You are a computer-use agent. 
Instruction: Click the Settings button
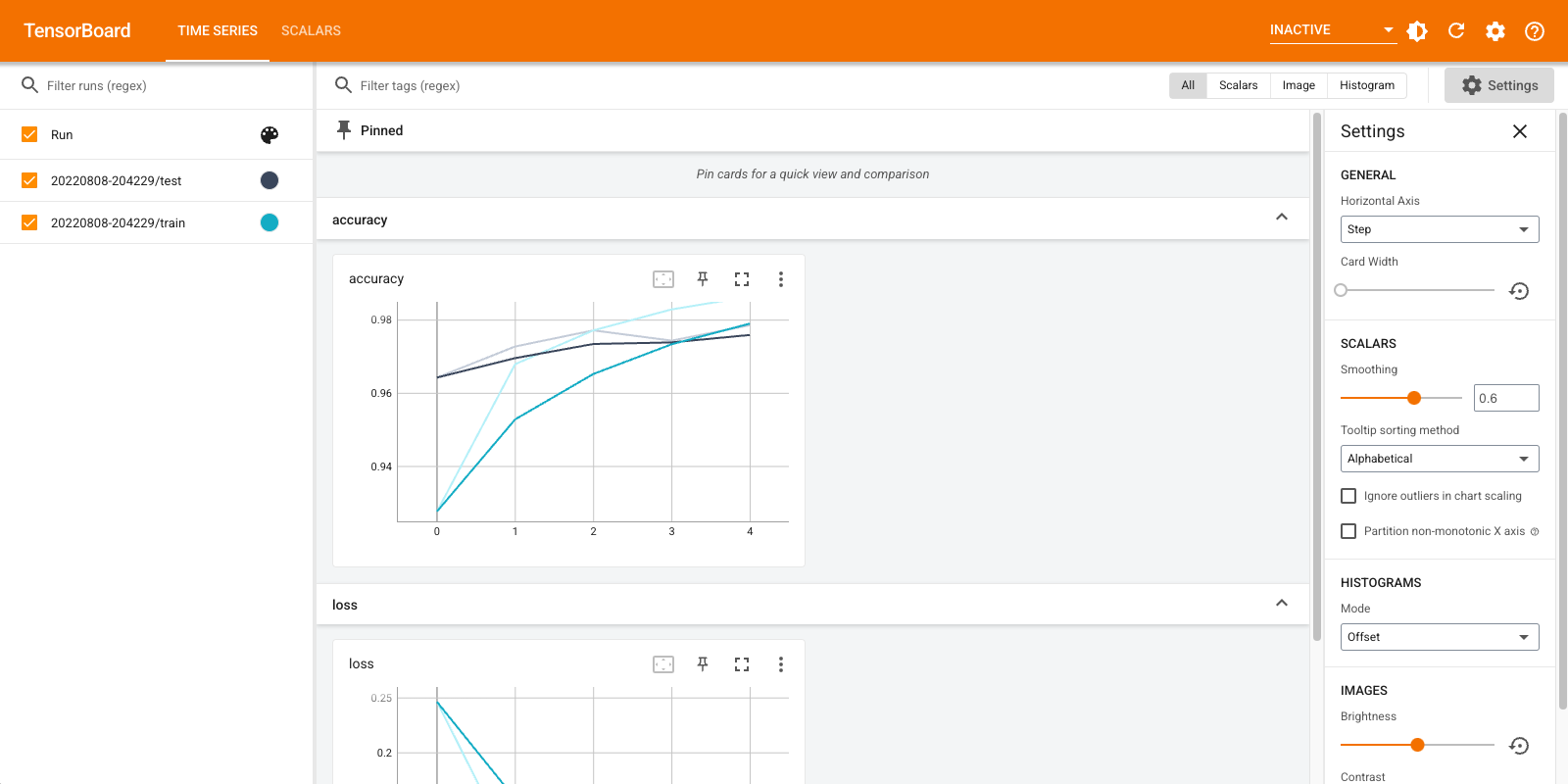1499,85
